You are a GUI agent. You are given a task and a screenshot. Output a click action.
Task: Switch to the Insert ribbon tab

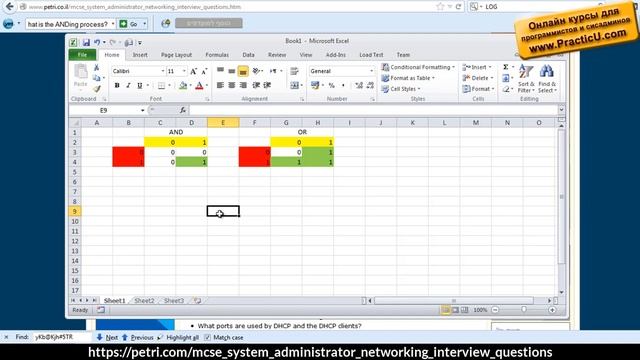pos(140,55)
